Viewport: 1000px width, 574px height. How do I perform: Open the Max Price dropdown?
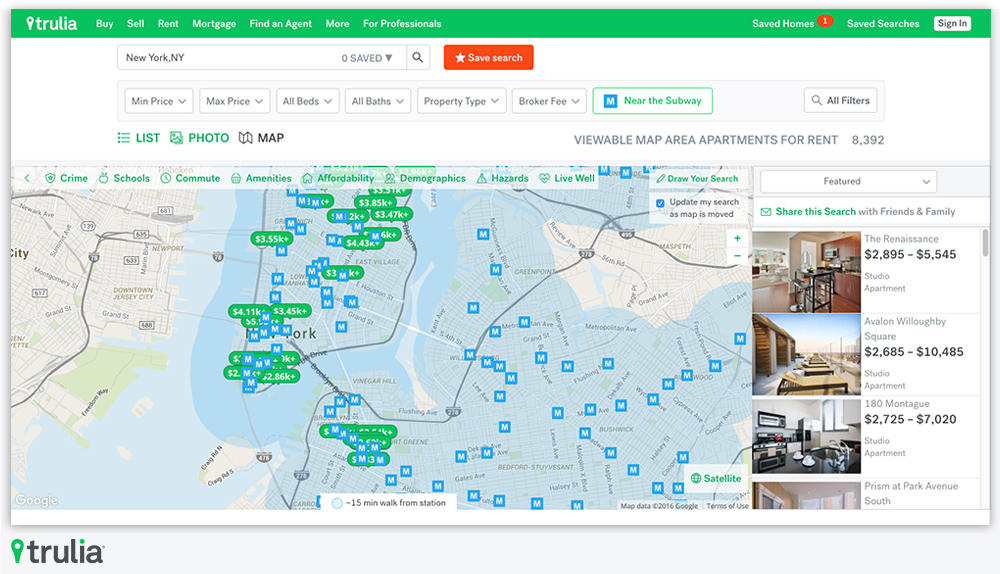(235, 101)
